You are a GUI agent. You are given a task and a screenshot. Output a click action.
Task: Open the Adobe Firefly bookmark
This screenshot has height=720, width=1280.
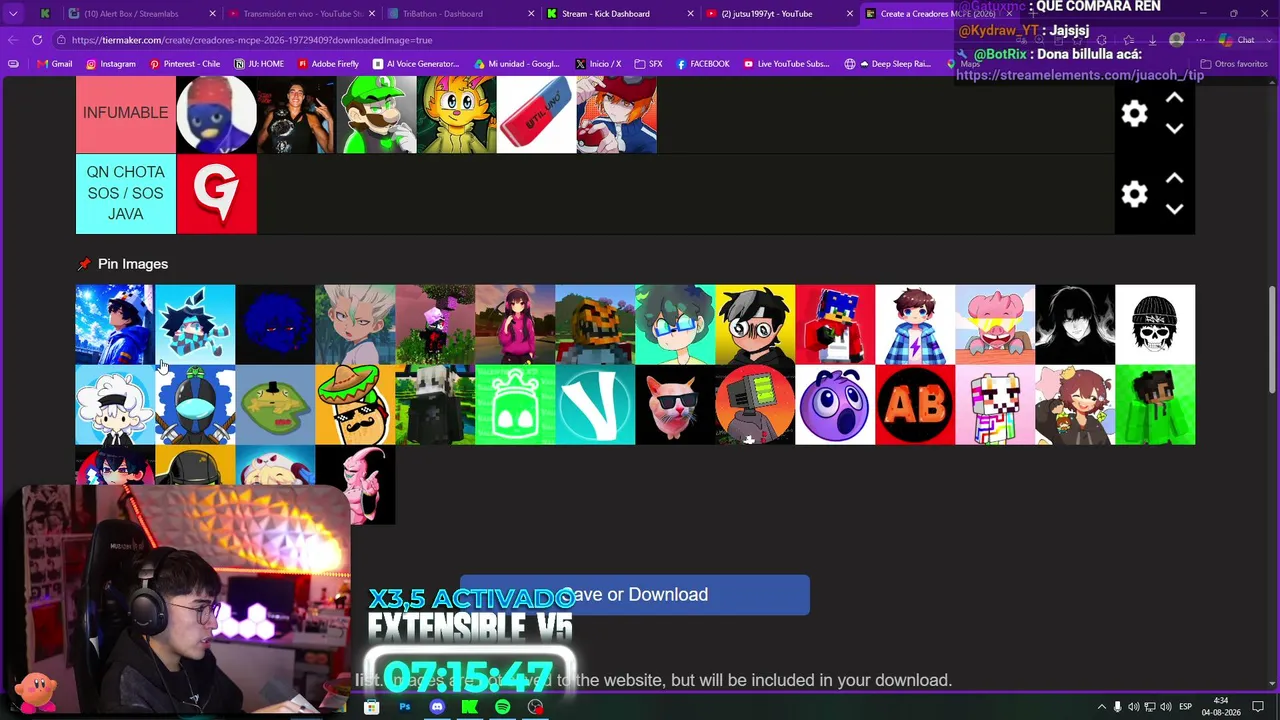point(328,64)
